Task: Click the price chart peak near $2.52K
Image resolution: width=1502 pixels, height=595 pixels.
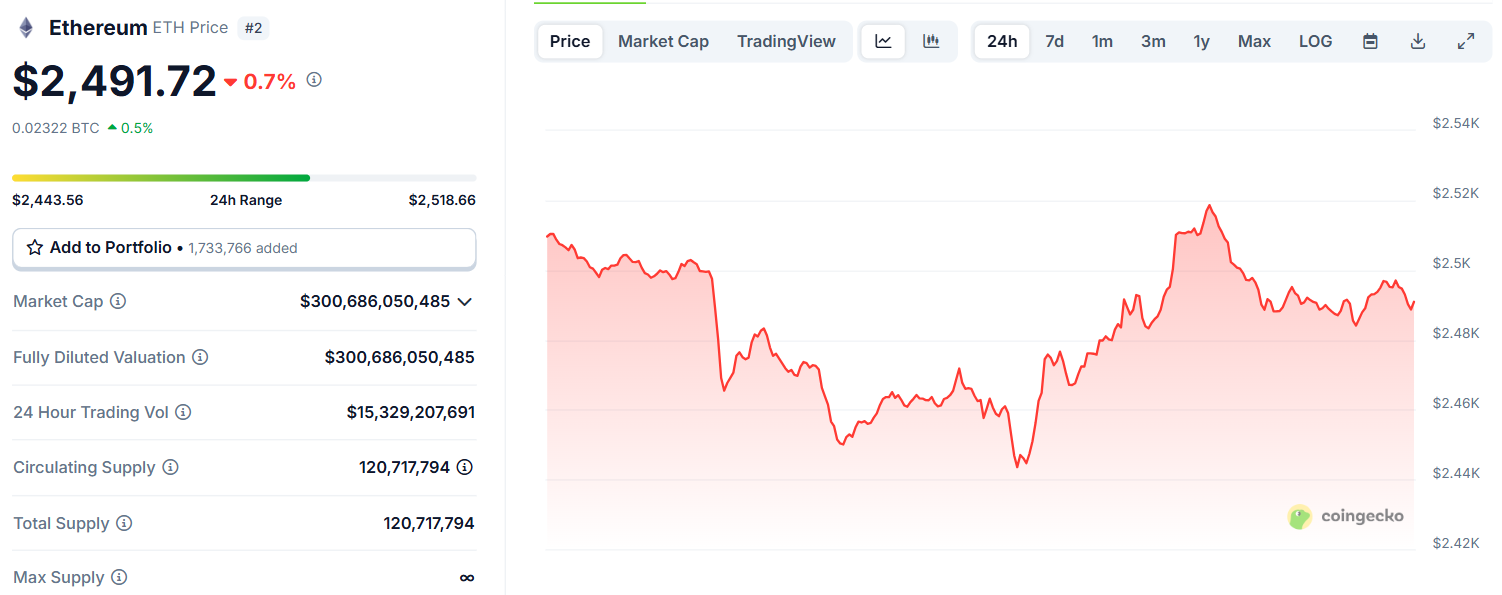Action: point(1210,206)
